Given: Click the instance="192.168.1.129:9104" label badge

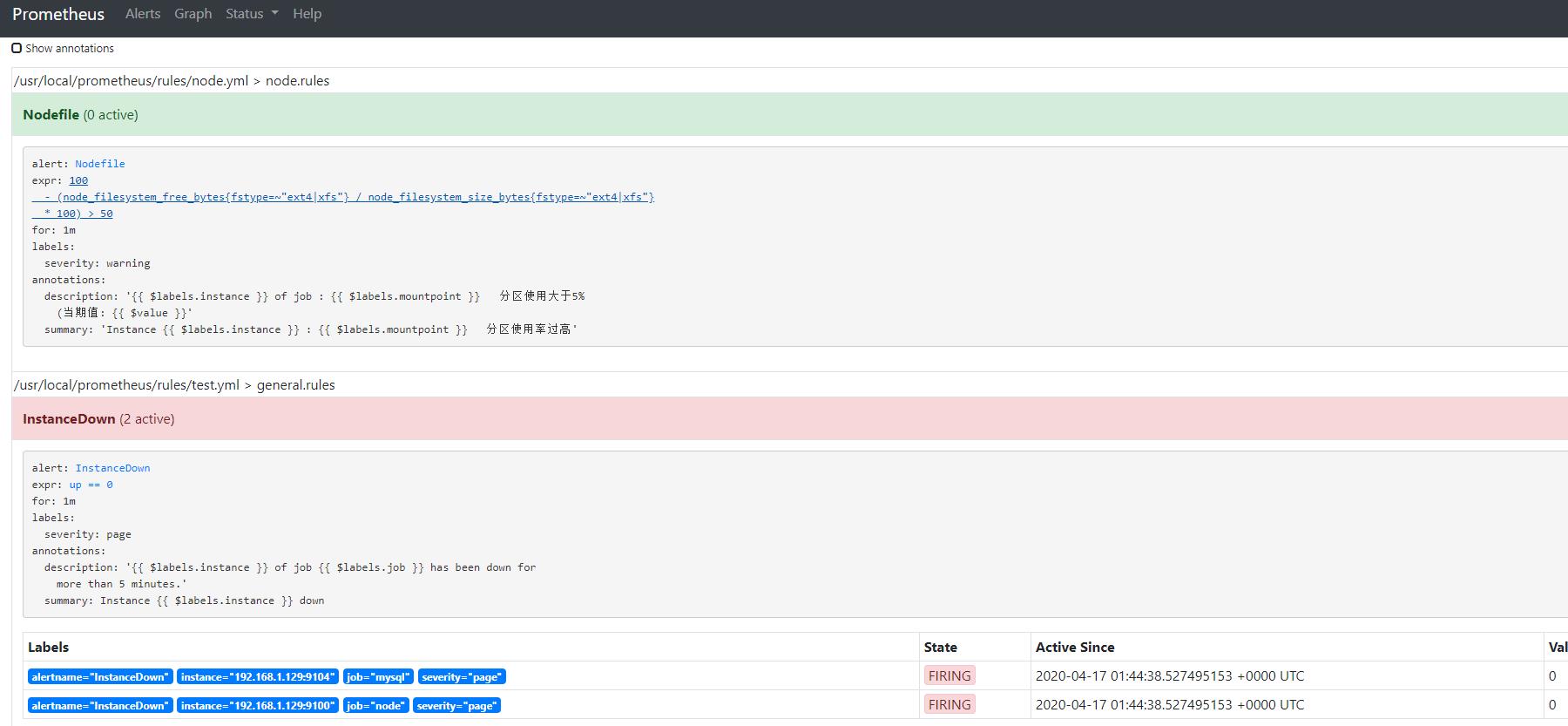Looking at the screenshot, I should point(258,676).
